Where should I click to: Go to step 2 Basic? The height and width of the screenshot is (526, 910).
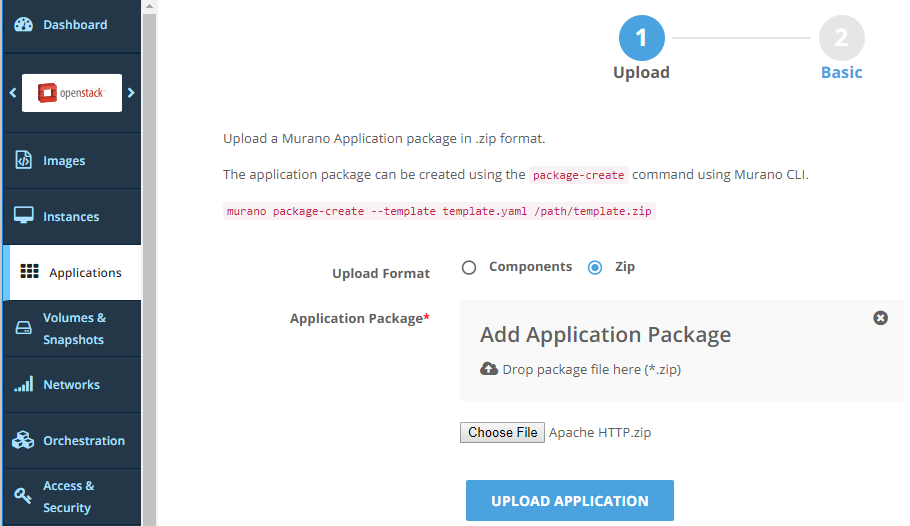841,40
